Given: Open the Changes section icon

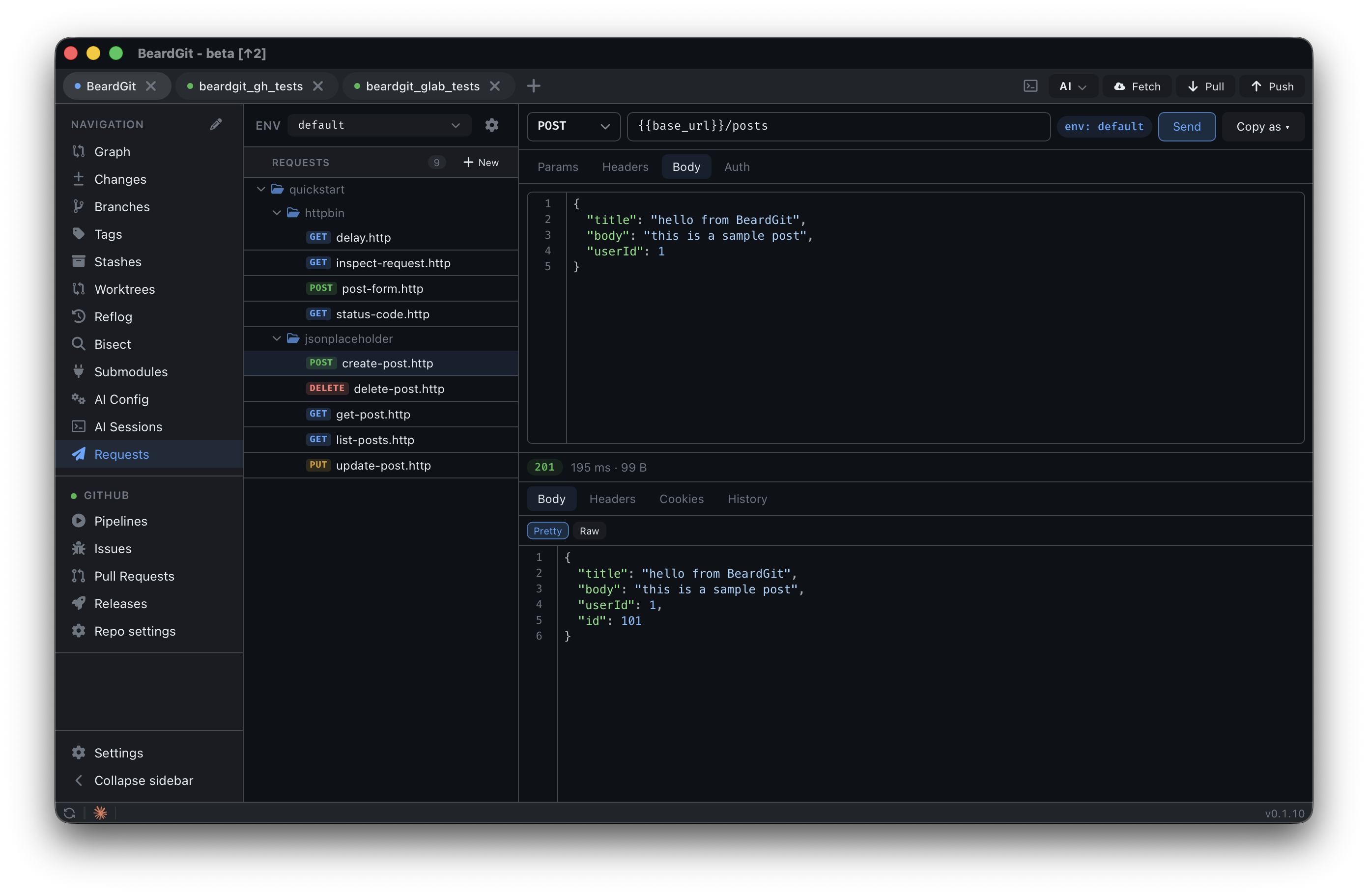Looking at the screenshot, I should pyautogui.click(x=79, y=179).
